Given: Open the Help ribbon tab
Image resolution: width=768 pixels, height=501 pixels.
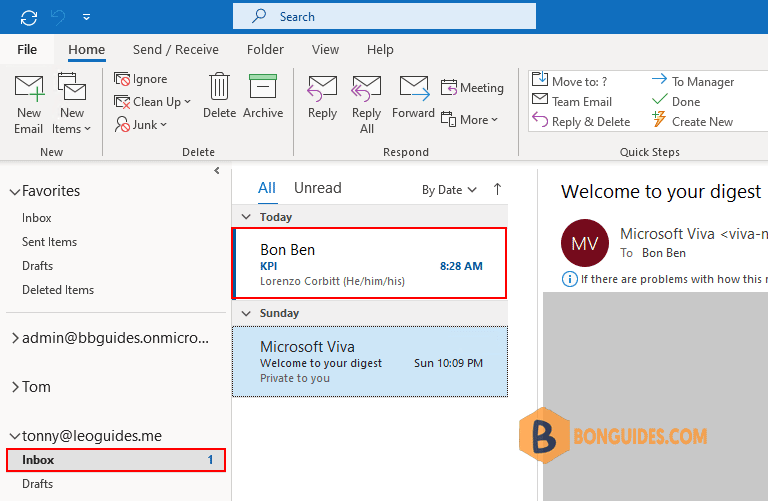Looking at the screenshot, I should [380, 49].
